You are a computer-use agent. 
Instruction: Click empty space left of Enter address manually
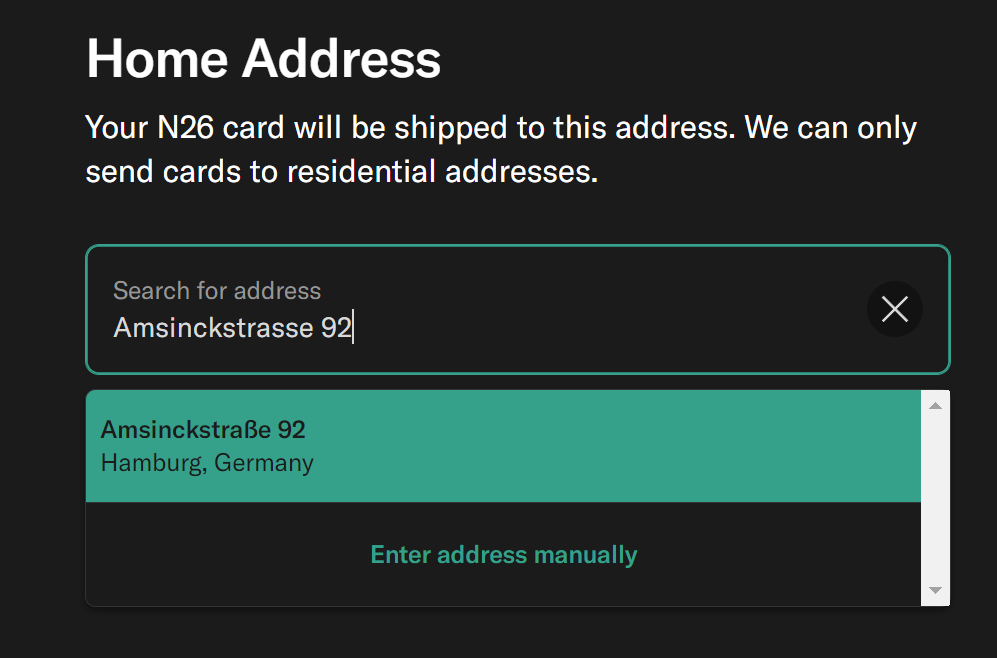(220, 555)
